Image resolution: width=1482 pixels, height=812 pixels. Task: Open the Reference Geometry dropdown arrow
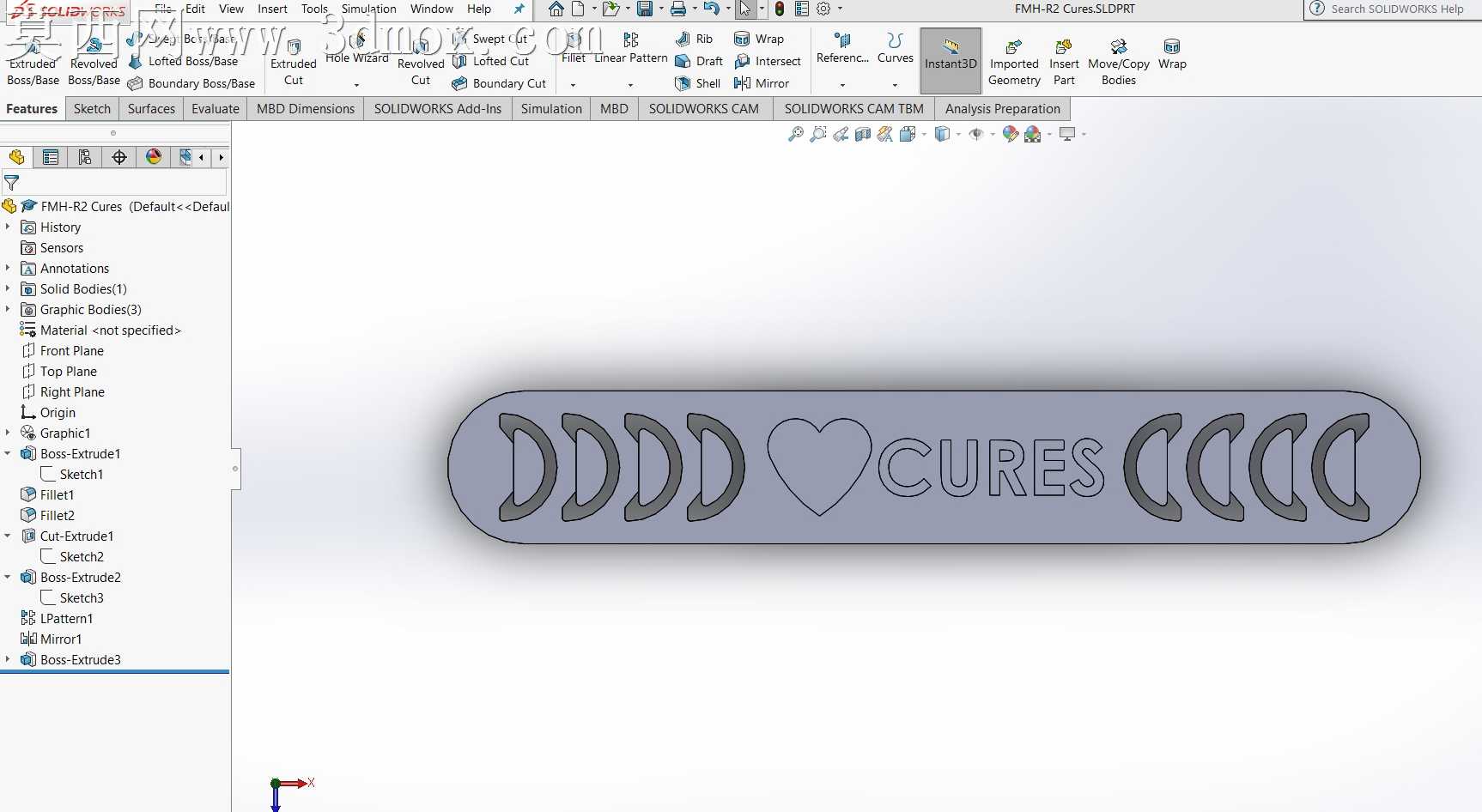[842, 84]
